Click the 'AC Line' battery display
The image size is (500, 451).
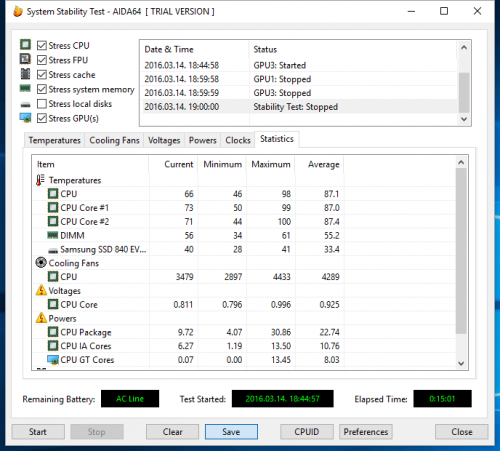click(130, 399)
